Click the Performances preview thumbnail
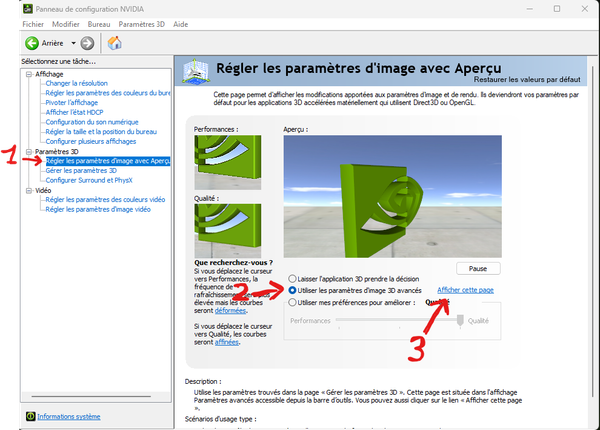 pyautogui.click(x=228, y=162)
